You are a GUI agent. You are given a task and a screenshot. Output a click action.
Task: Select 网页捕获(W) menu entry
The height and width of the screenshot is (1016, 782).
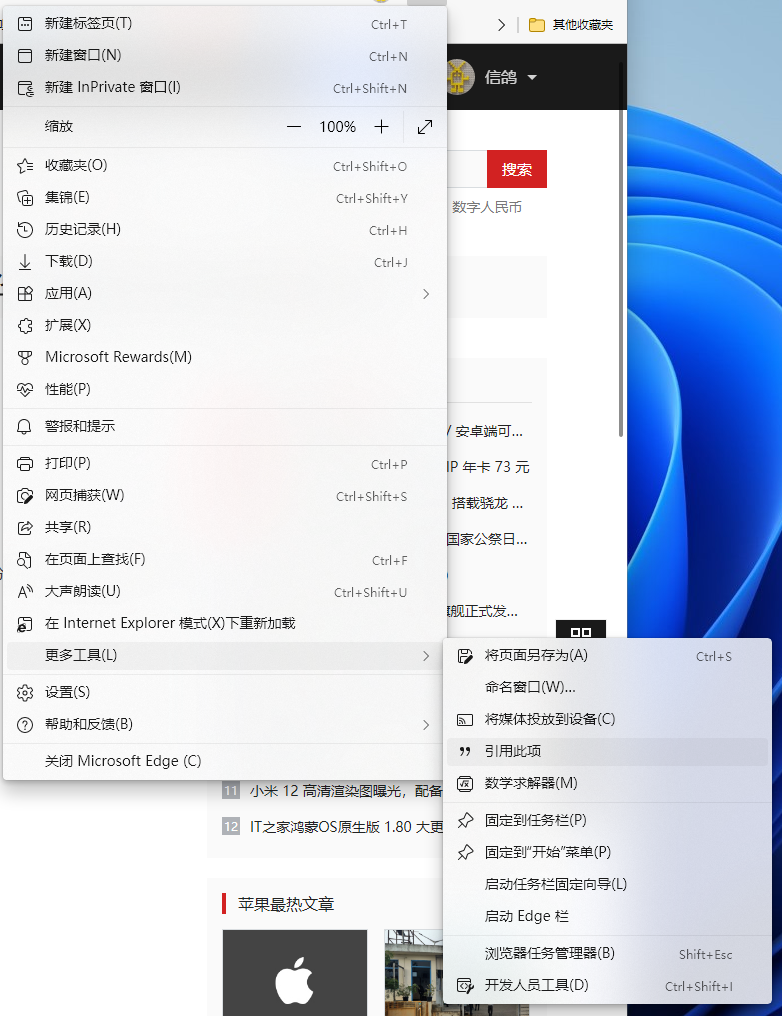pyautogui.click(x=225, y=496)
